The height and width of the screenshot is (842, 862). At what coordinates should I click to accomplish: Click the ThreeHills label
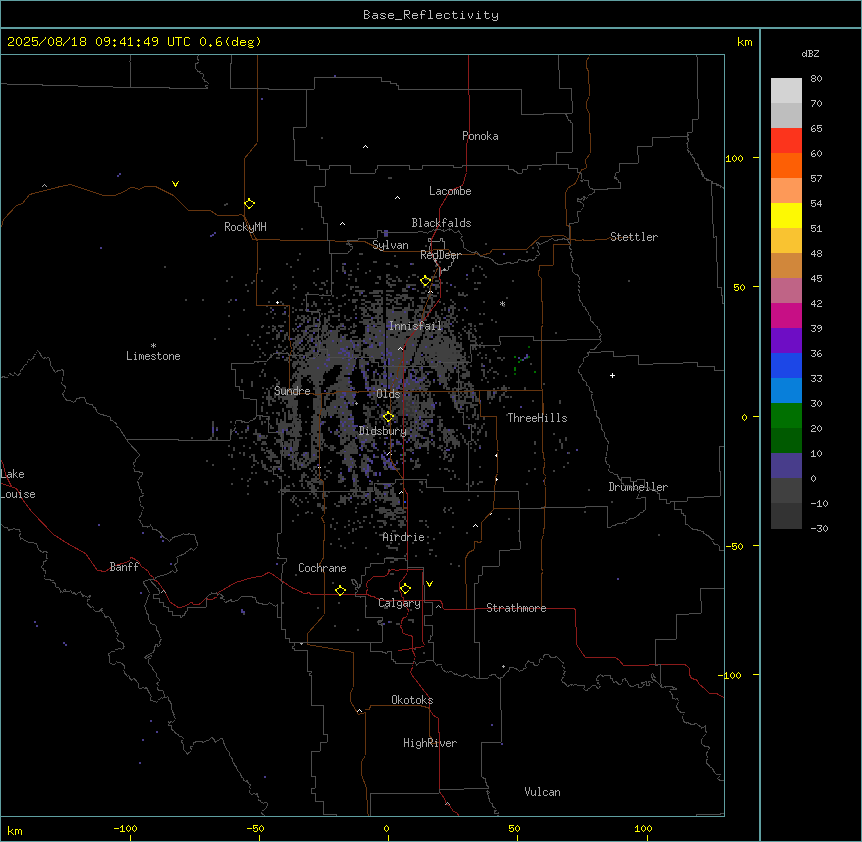pyautogui.click(x=537, y=418)
